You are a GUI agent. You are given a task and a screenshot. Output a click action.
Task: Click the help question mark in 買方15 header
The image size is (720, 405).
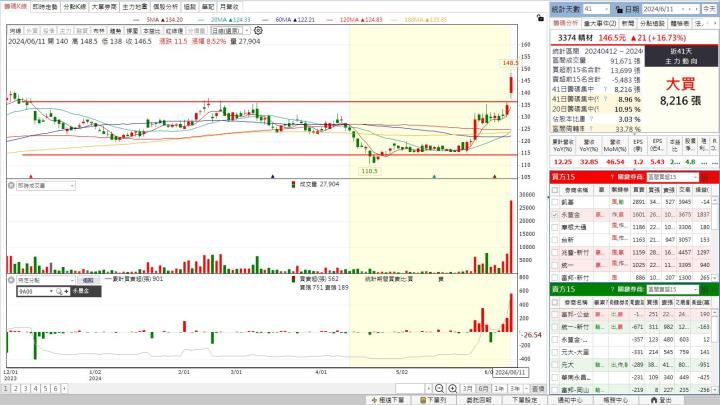612,177
